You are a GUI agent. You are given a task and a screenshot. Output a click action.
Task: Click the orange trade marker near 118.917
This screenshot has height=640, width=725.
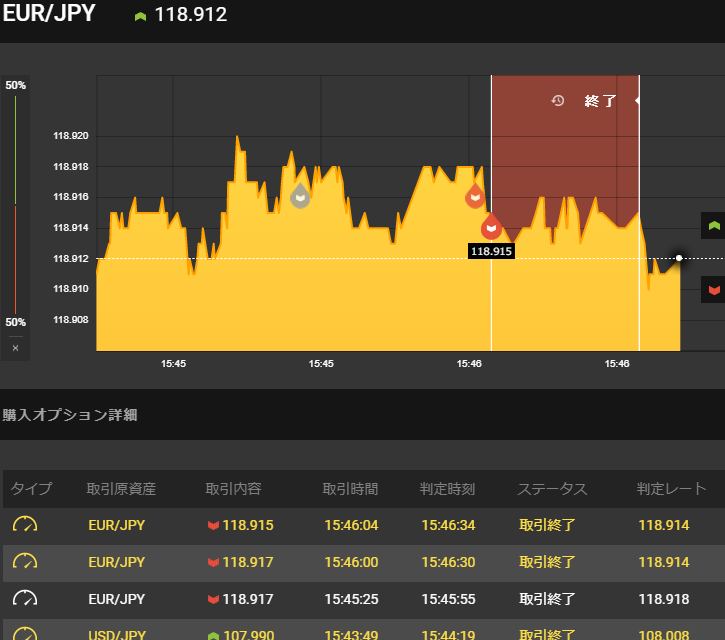click(475, 196)
